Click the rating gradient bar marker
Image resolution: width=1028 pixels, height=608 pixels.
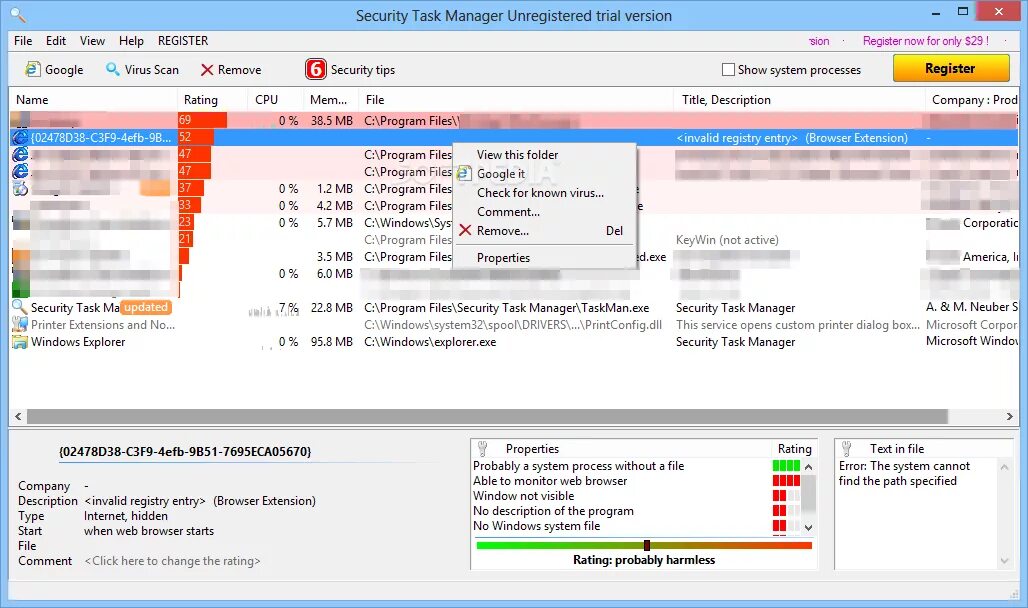click(646, 545)
